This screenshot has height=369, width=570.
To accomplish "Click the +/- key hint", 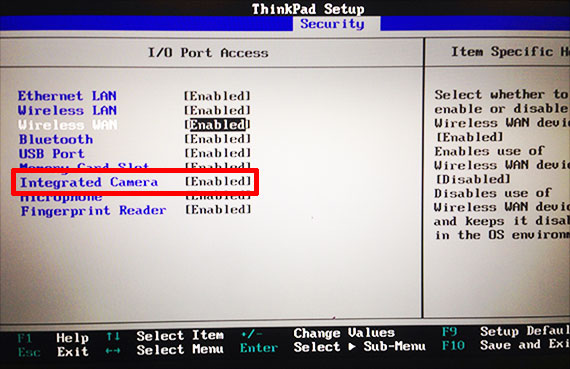I will 252,334.
